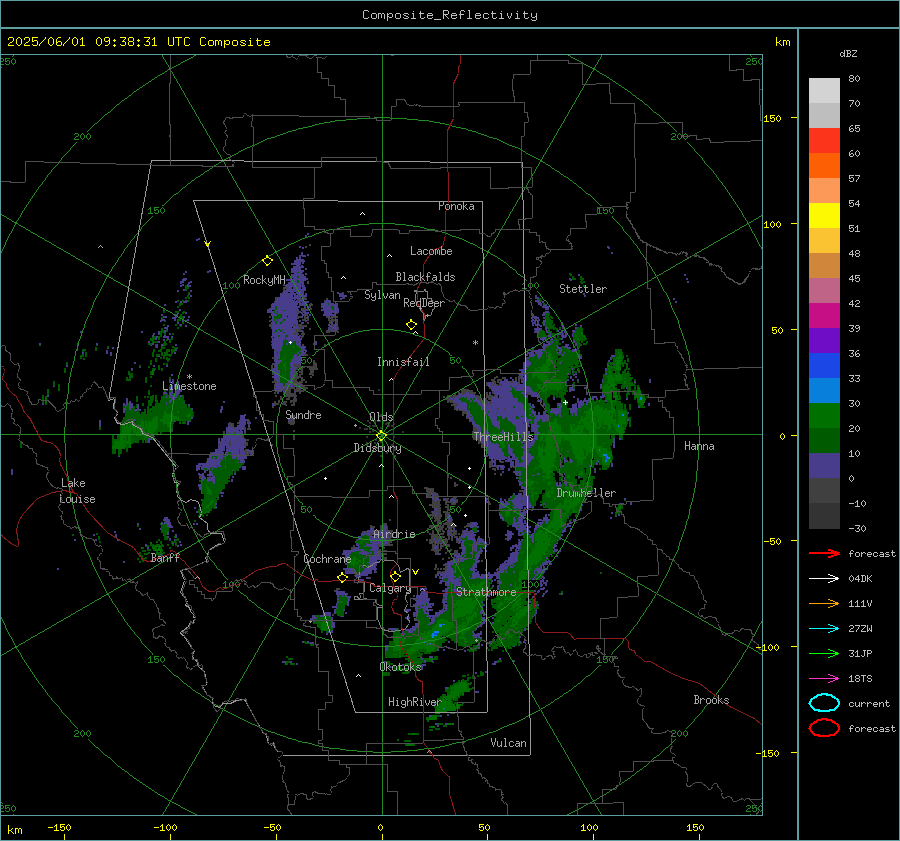This screenshot has width=900, height=841.
Task: Pick the cyan 27ZW arrow icon
Action: click(x=824, y=629)
